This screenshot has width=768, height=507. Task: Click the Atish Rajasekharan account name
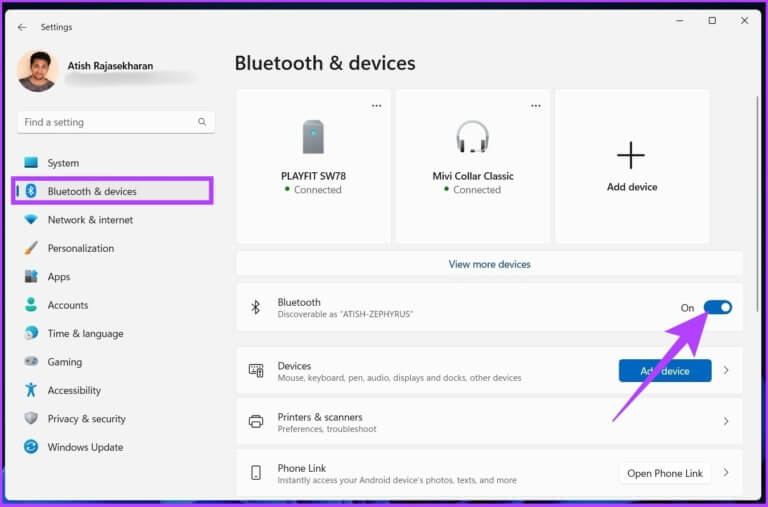110,66
